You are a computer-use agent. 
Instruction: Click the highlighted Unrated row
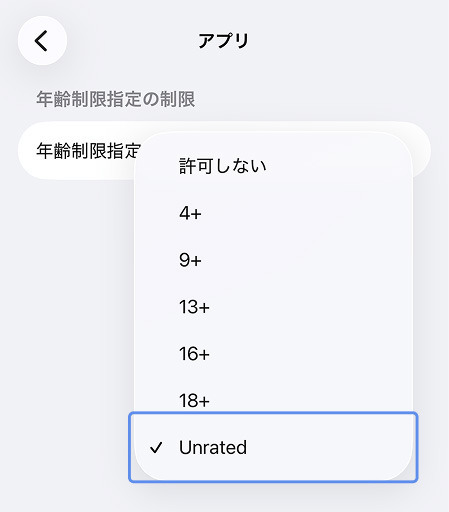[x=273, y=447]
